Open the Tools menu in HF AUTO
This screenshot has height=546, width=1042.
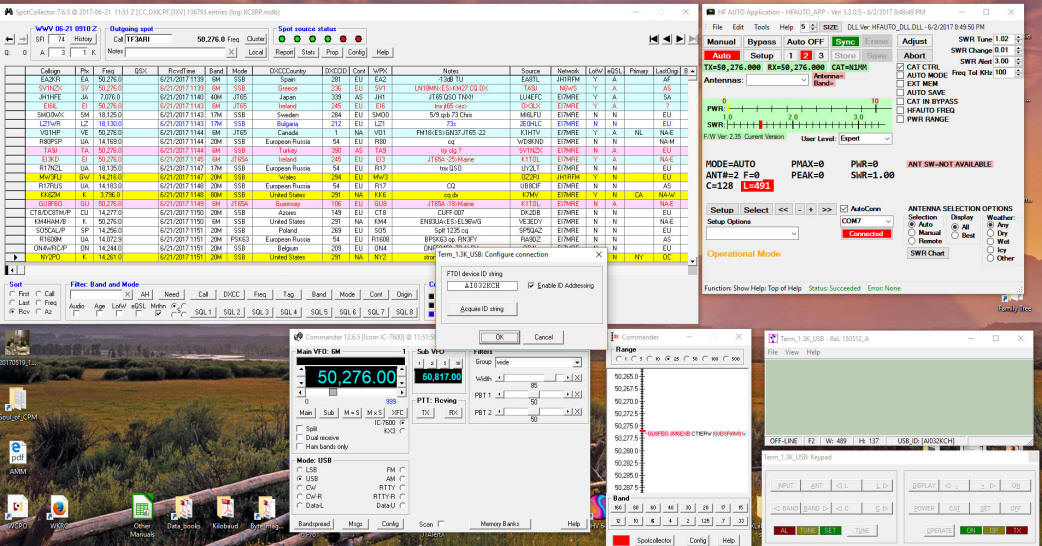(762, 27)
